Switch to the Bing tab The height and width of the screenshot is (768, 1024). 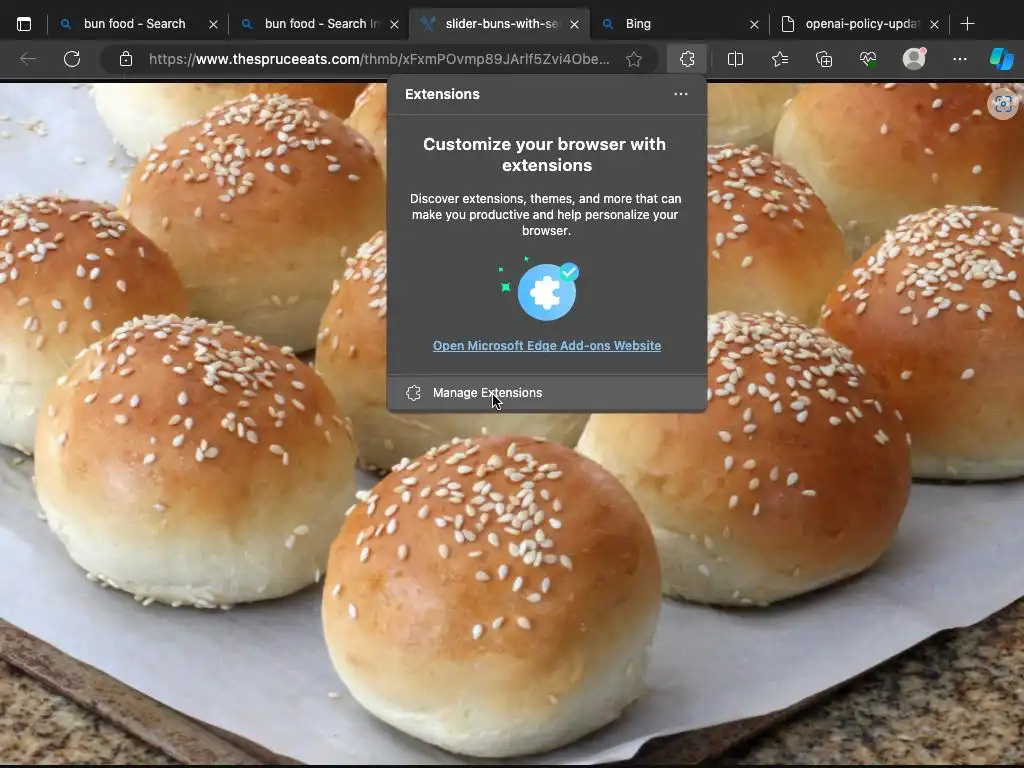(680, 24)
